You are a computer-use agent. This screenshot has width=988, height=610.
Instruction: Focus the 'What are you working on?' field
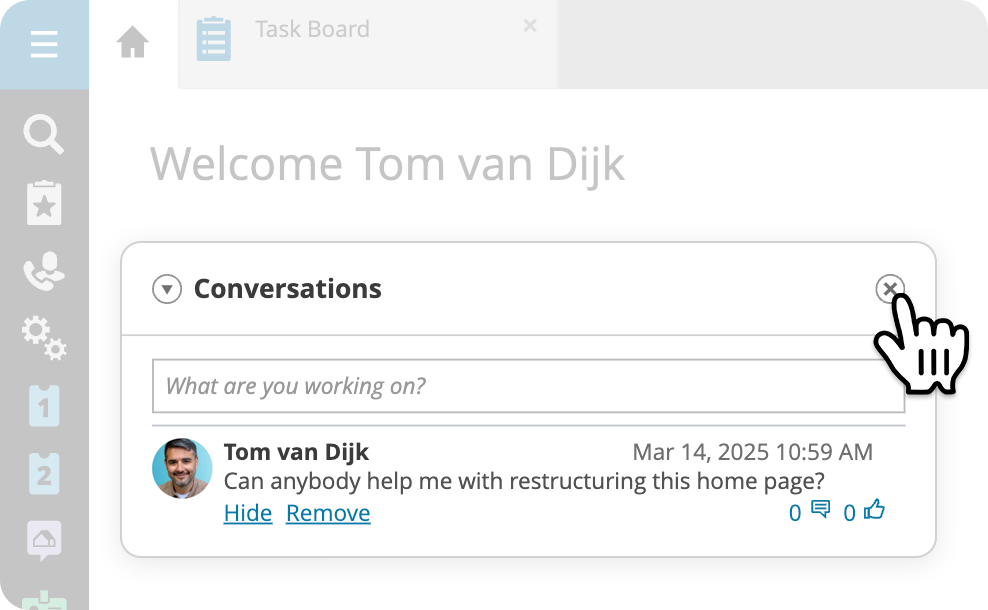point(528,386)
